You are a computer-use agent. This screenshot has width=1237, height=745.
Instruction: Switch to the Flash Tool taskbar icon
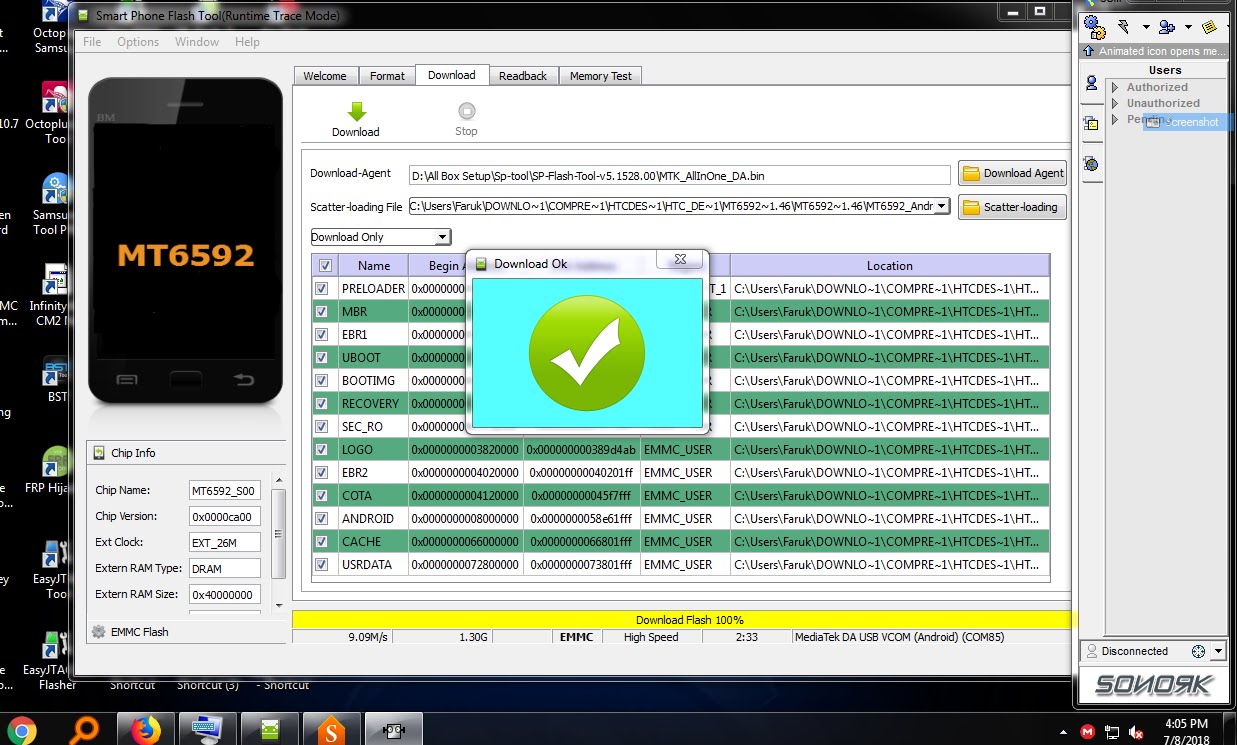point(393,731)
